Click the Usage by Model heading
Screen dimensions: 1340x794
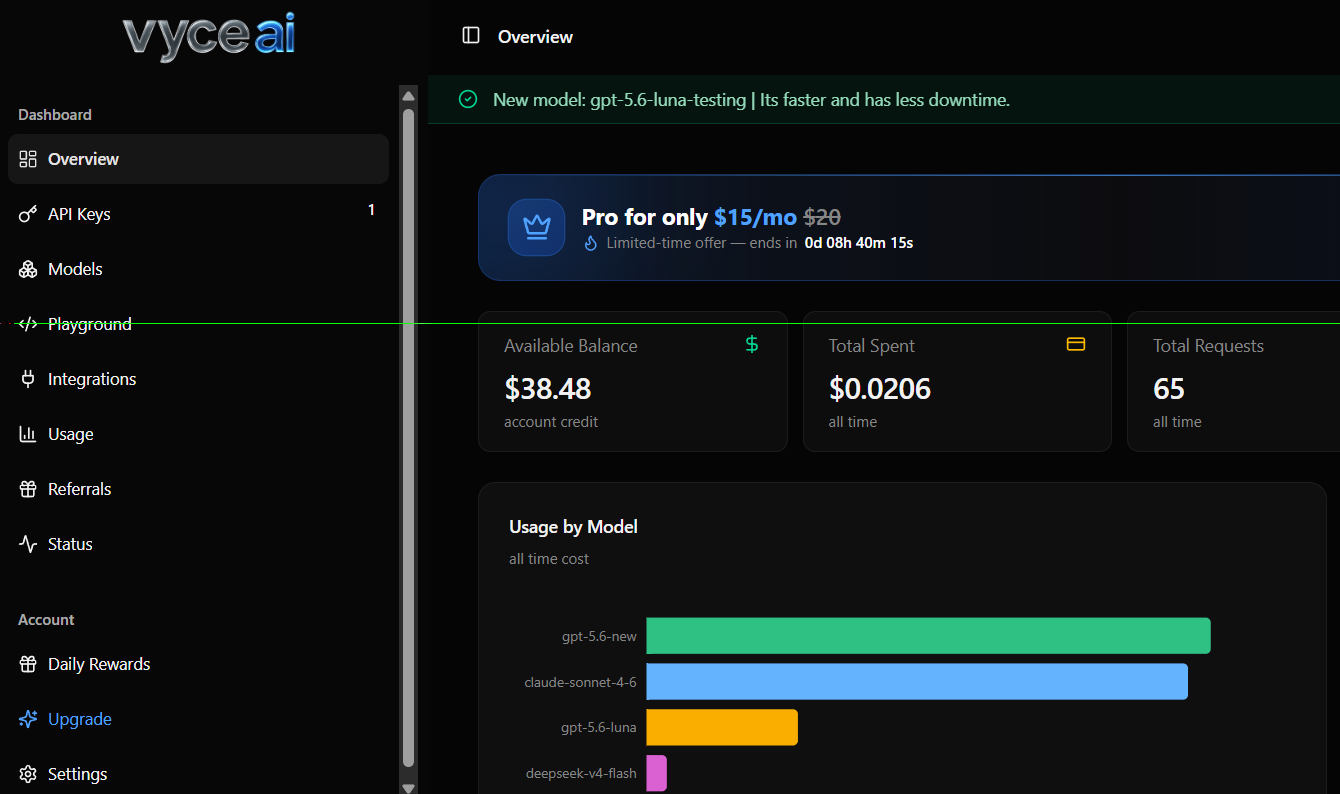pos(573,527)
